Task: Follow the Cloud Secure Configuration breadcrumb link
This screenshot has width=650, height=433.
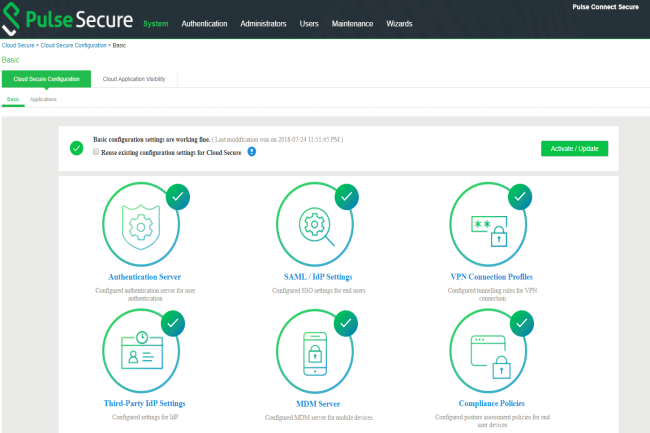Action: [75, 46]
